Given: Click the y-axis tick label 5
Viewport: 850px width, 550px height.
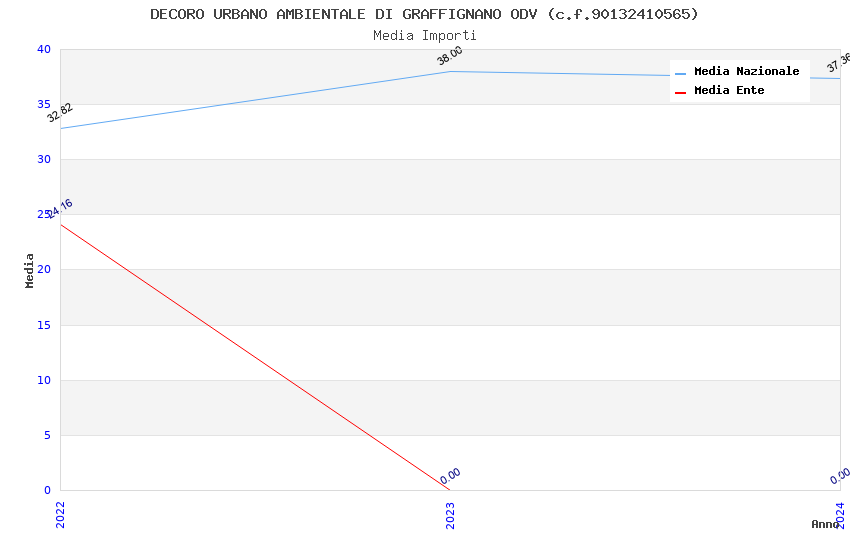Looking at the screenshot, I should (x=48, y=435).
